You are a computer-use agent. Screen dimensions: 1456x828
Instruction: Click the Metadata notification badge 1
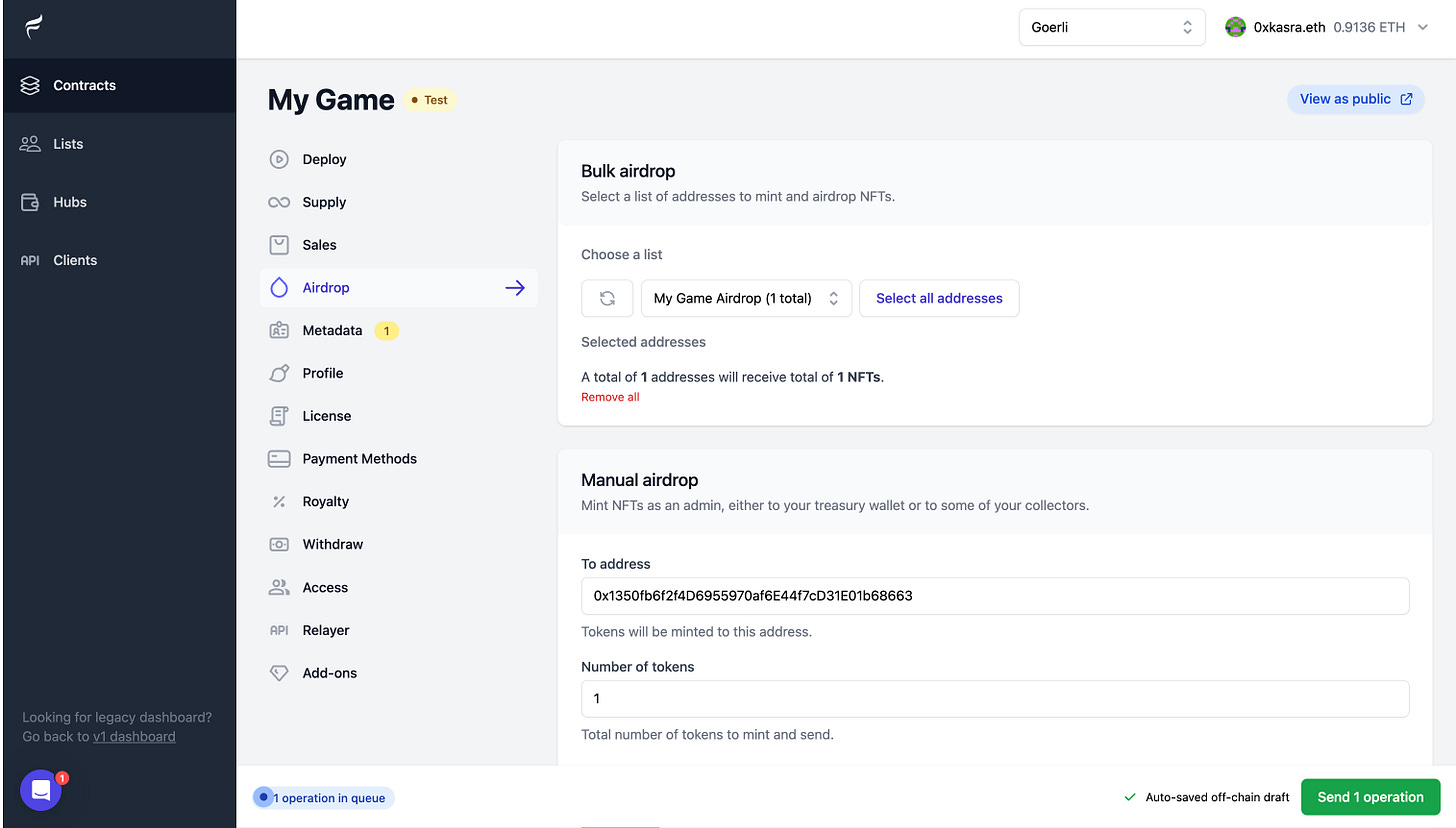click(x=386, y=330)
